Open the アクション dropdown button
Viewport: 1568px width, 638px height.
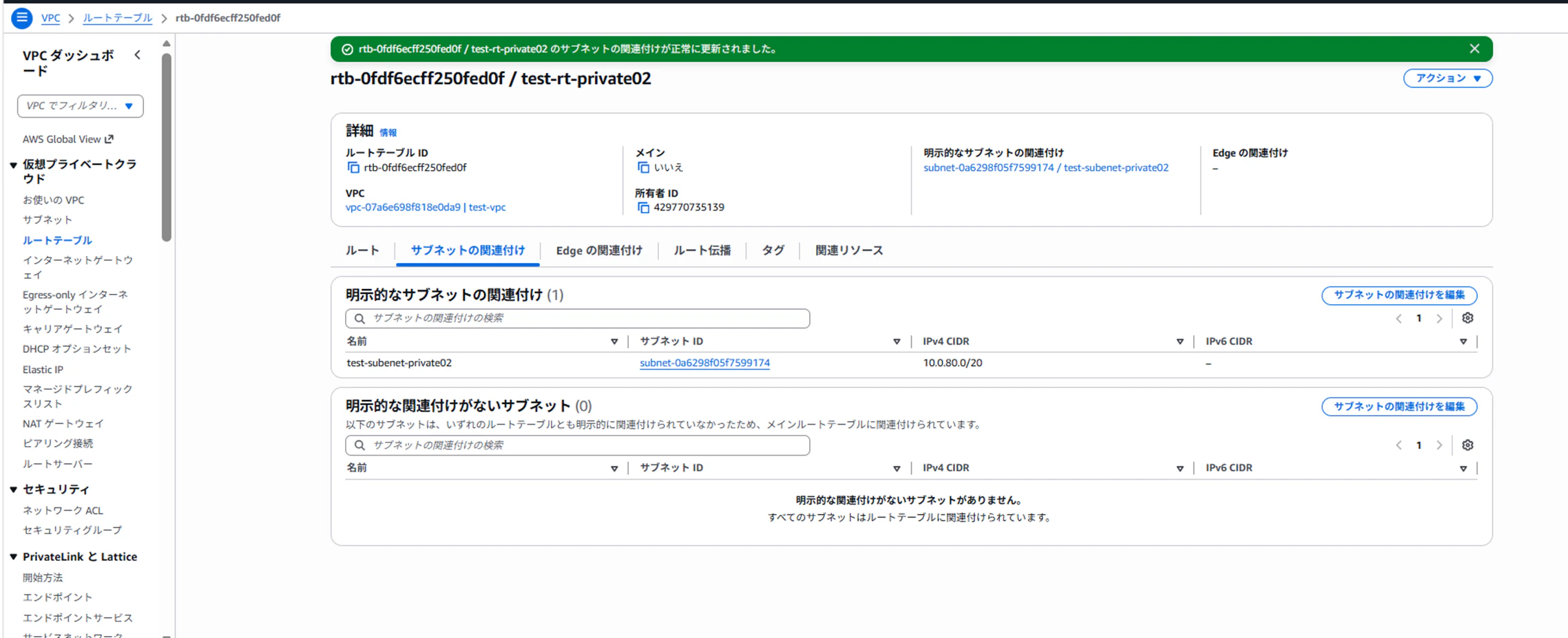tap(1447, 78)
